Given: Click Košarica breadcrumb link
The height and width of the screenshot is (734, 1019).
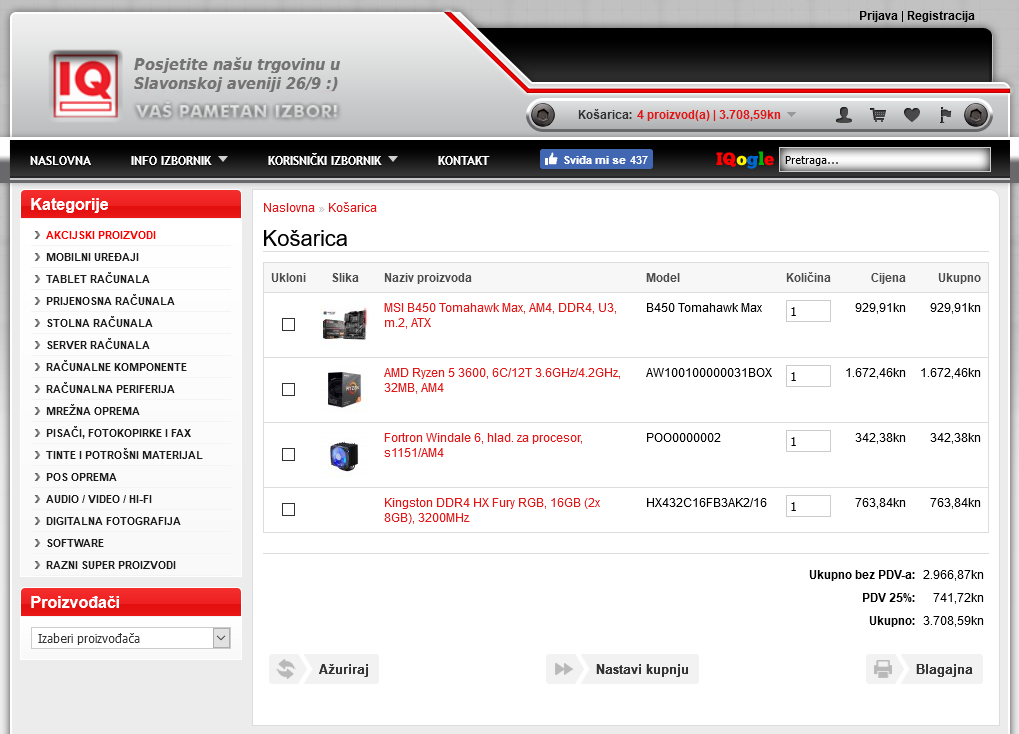Looking at the screenshot, I should (352, 208).
